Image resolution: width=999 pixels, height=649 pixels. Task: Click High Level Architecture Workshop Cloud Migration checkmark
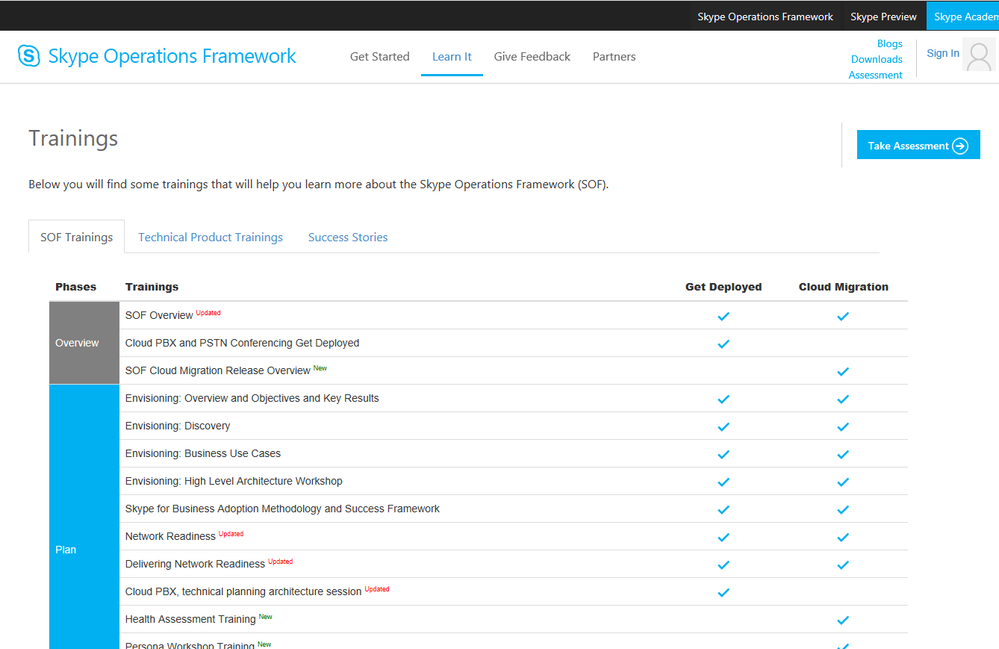pyautogui.click(x=843, y=482)
